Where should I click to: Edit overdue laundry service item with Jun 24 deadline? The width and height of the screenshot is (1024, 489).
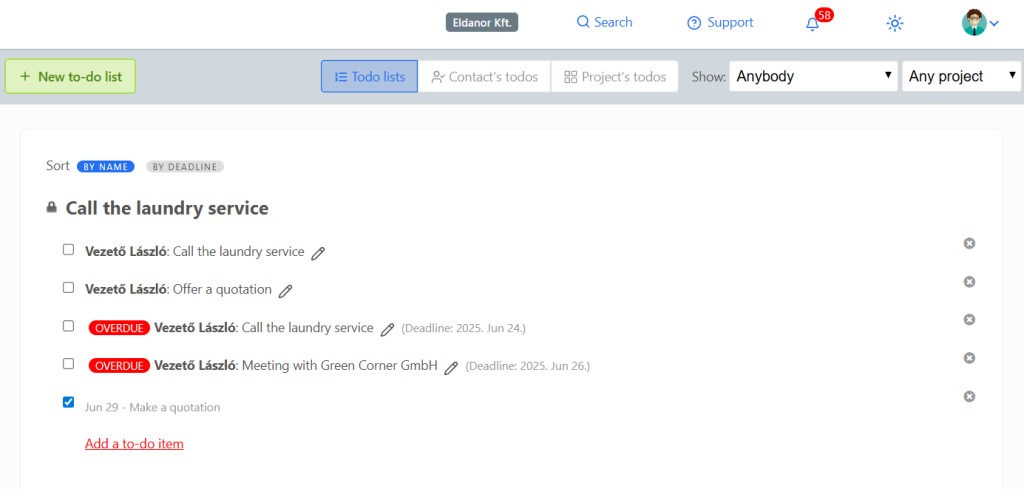[x=387, y=330]
